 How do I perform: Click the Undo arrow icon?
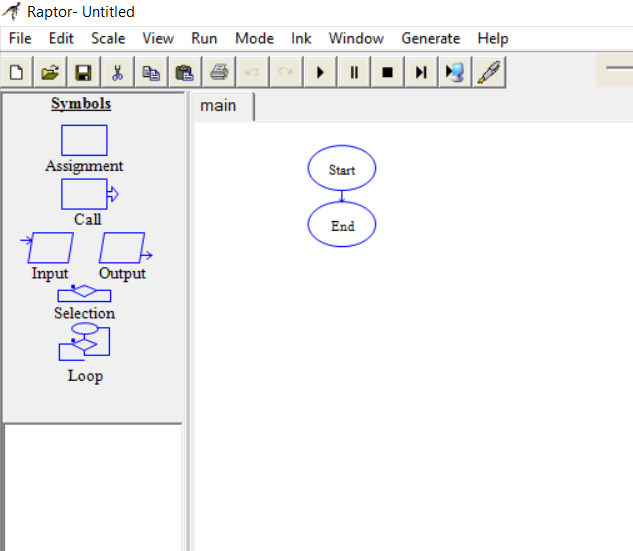click(252, 73)
